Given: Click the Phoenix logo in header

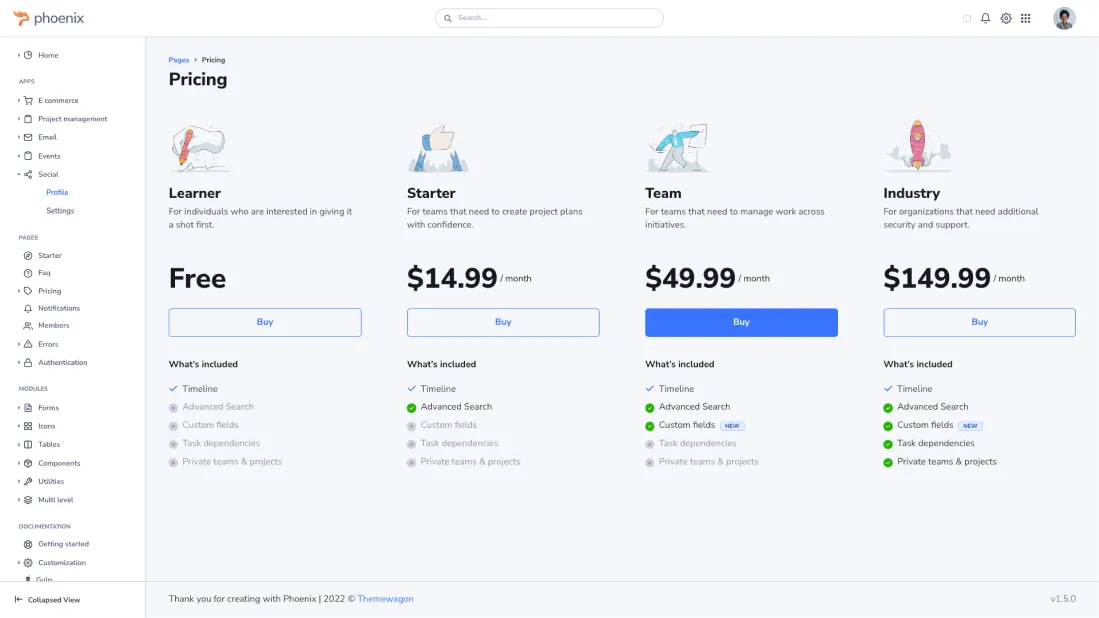Looking at the screenshot, I should (x=49, y=18).
